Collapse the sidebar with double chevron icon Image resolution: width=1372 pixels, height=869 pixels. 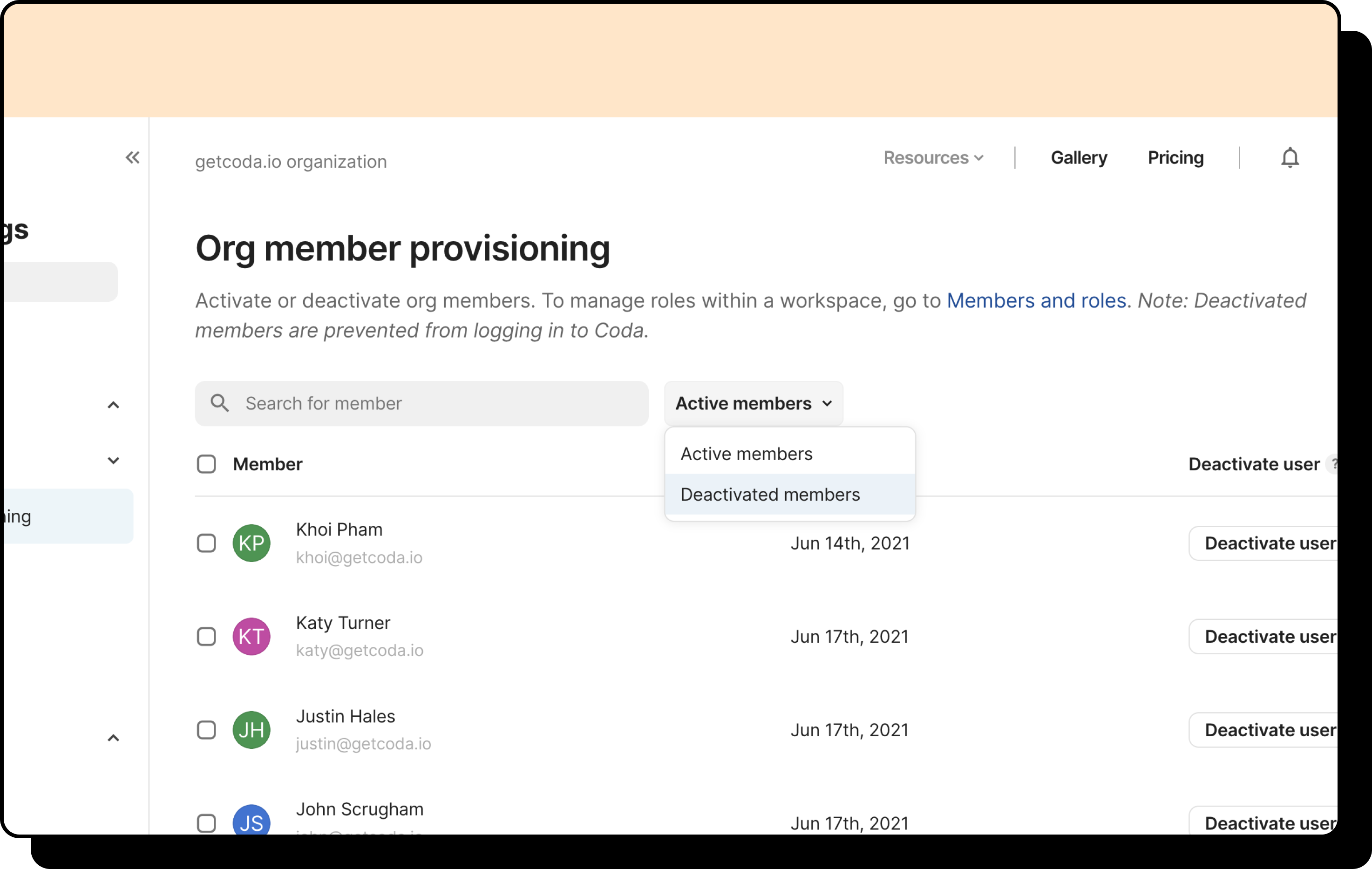click(133, 157)
